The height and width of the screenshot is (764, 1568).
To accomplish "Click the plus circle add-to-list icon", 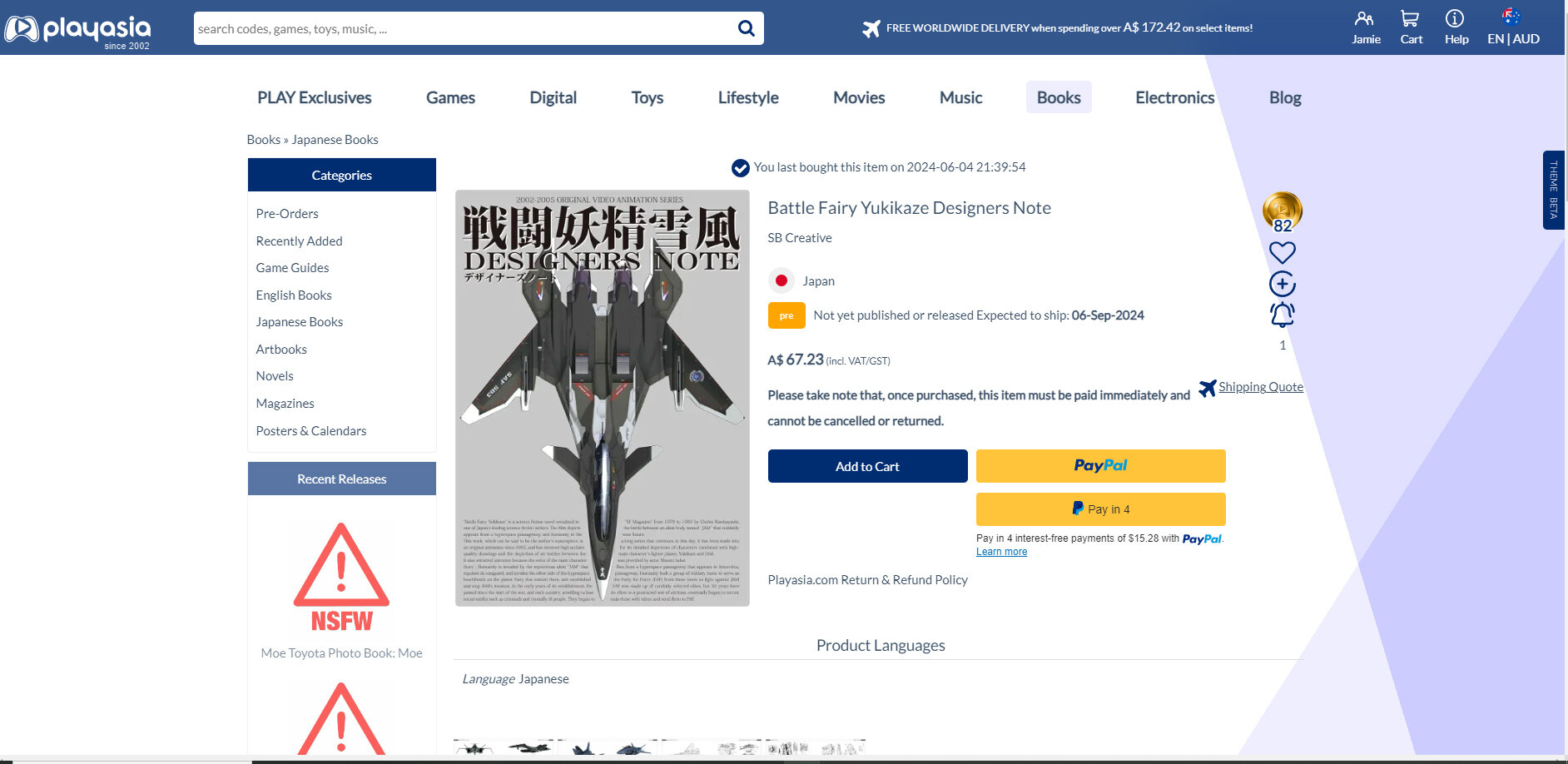I will 1283,284.
